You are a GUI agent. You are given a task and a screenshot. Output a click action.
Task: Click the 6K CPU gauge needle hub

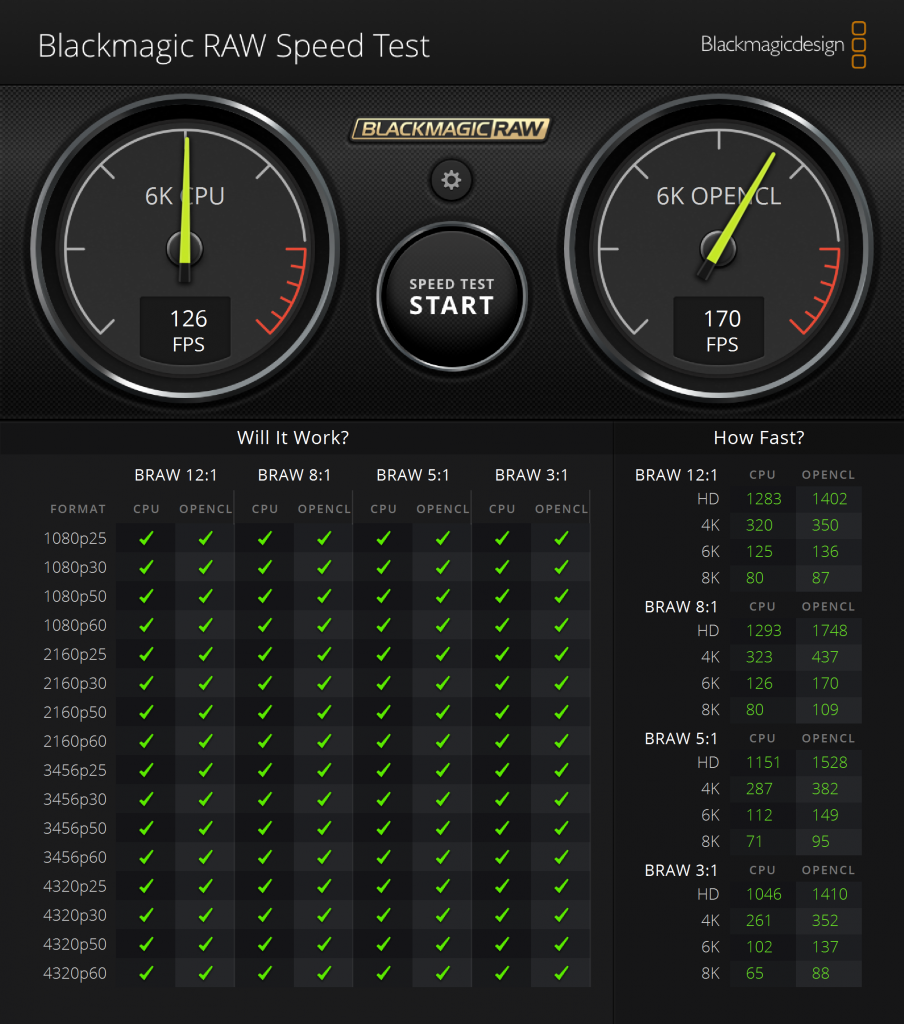tap(185, 245)
